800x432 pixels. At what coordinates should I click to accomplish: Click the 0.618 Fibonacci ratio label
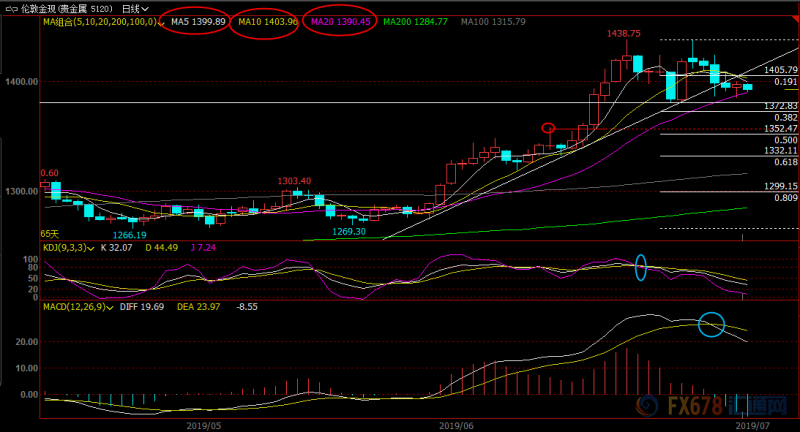[786, 162]
